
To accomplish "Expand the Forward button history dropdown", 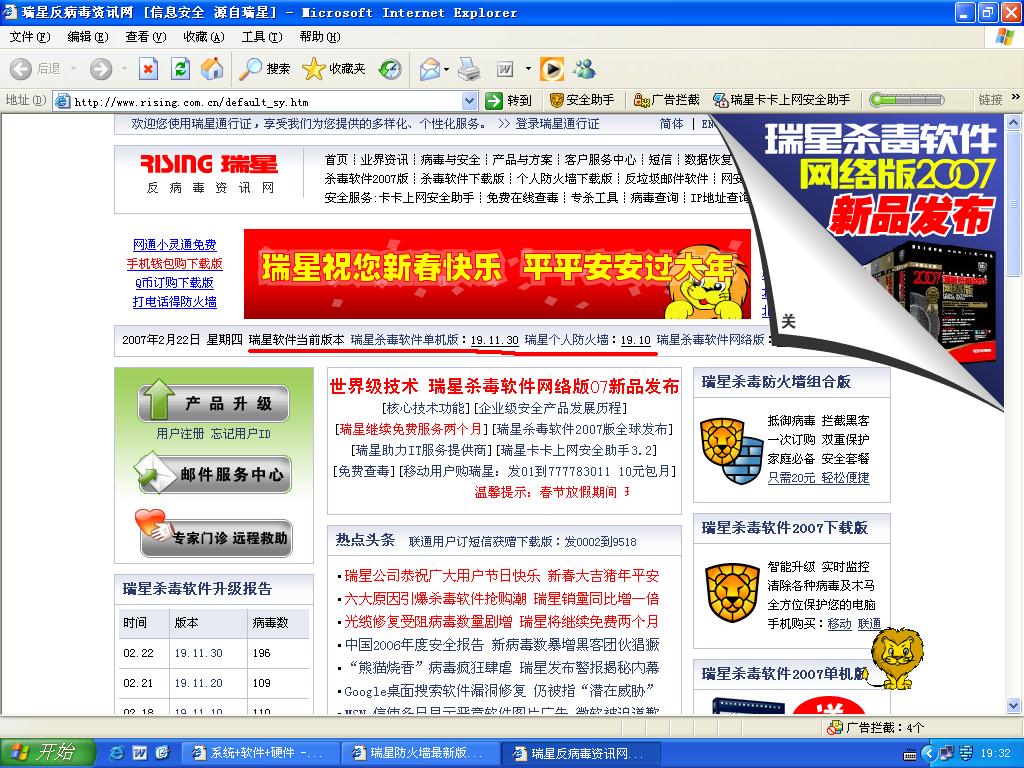I will 124,69.
